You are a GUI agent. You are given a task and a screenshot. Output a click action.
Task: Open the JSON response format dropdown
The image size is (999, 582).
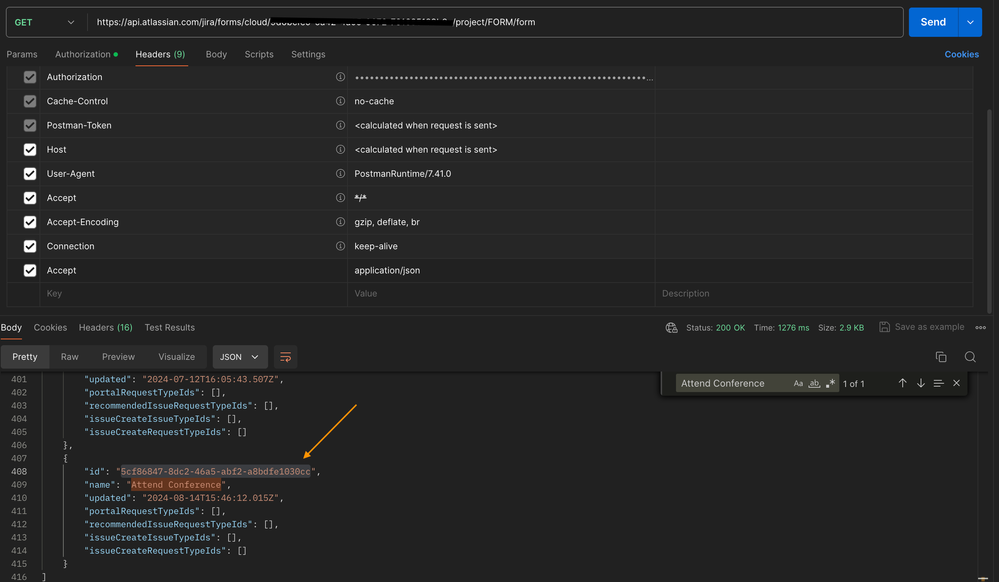pyautogui.click(x=239, y=356)
